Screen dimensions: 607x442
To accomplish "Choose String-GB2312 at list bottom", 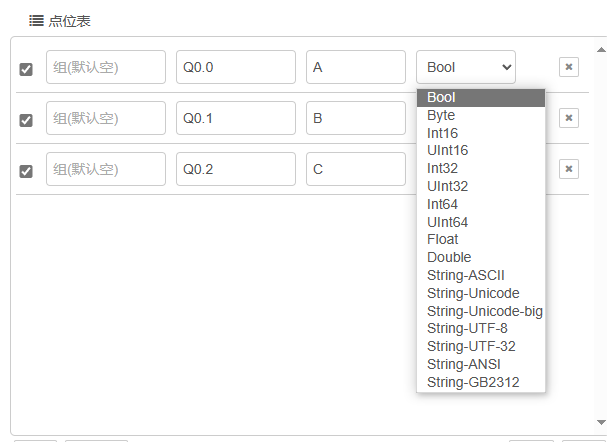I will point(473,382).
